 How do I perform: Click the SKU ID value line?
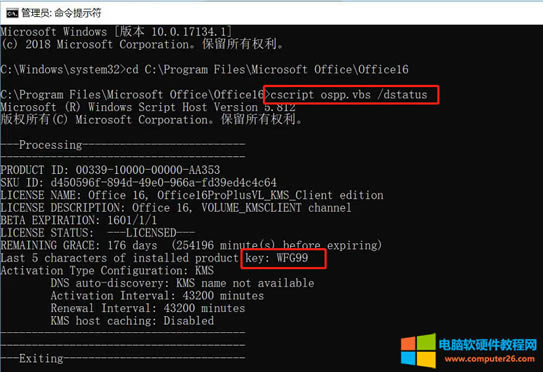139,182
